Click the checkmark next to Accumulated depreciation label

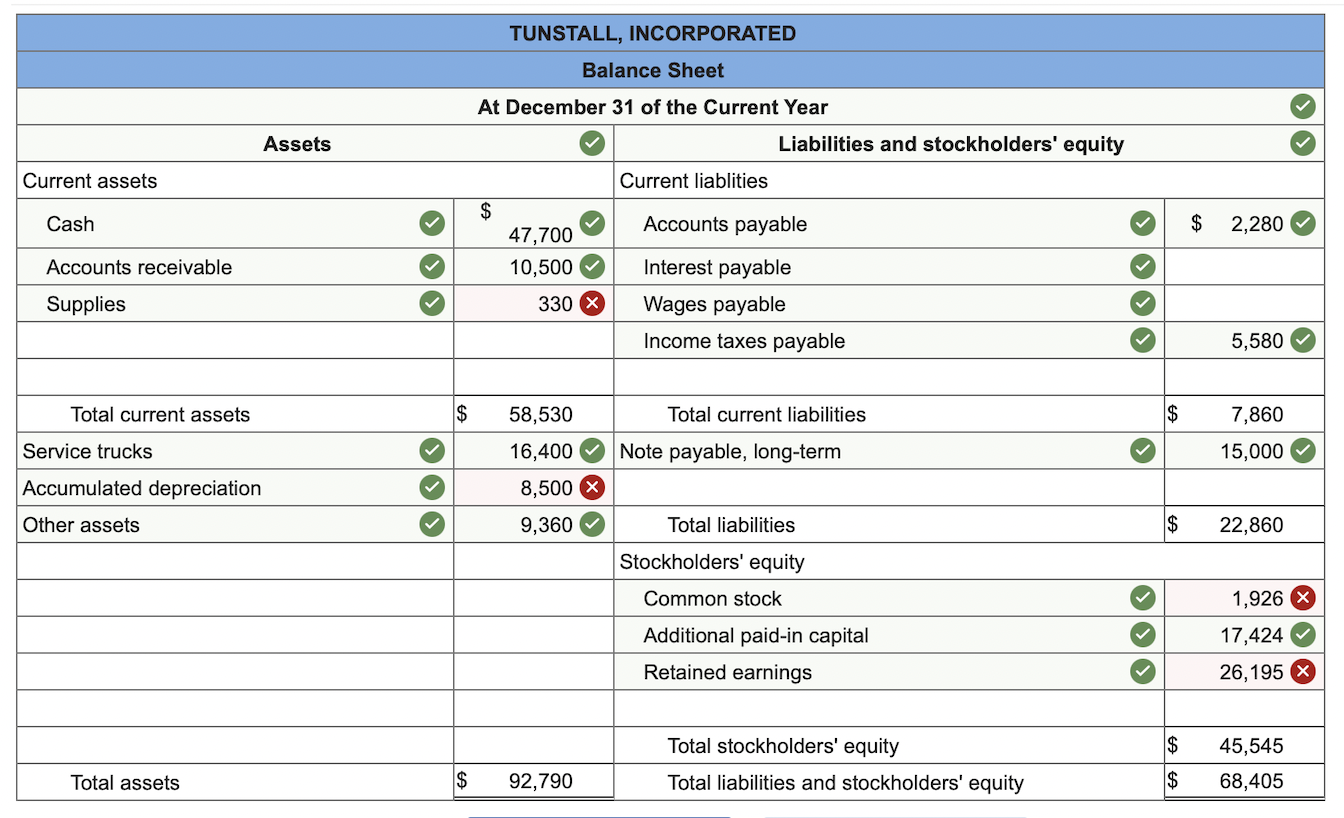click(431, 488)
